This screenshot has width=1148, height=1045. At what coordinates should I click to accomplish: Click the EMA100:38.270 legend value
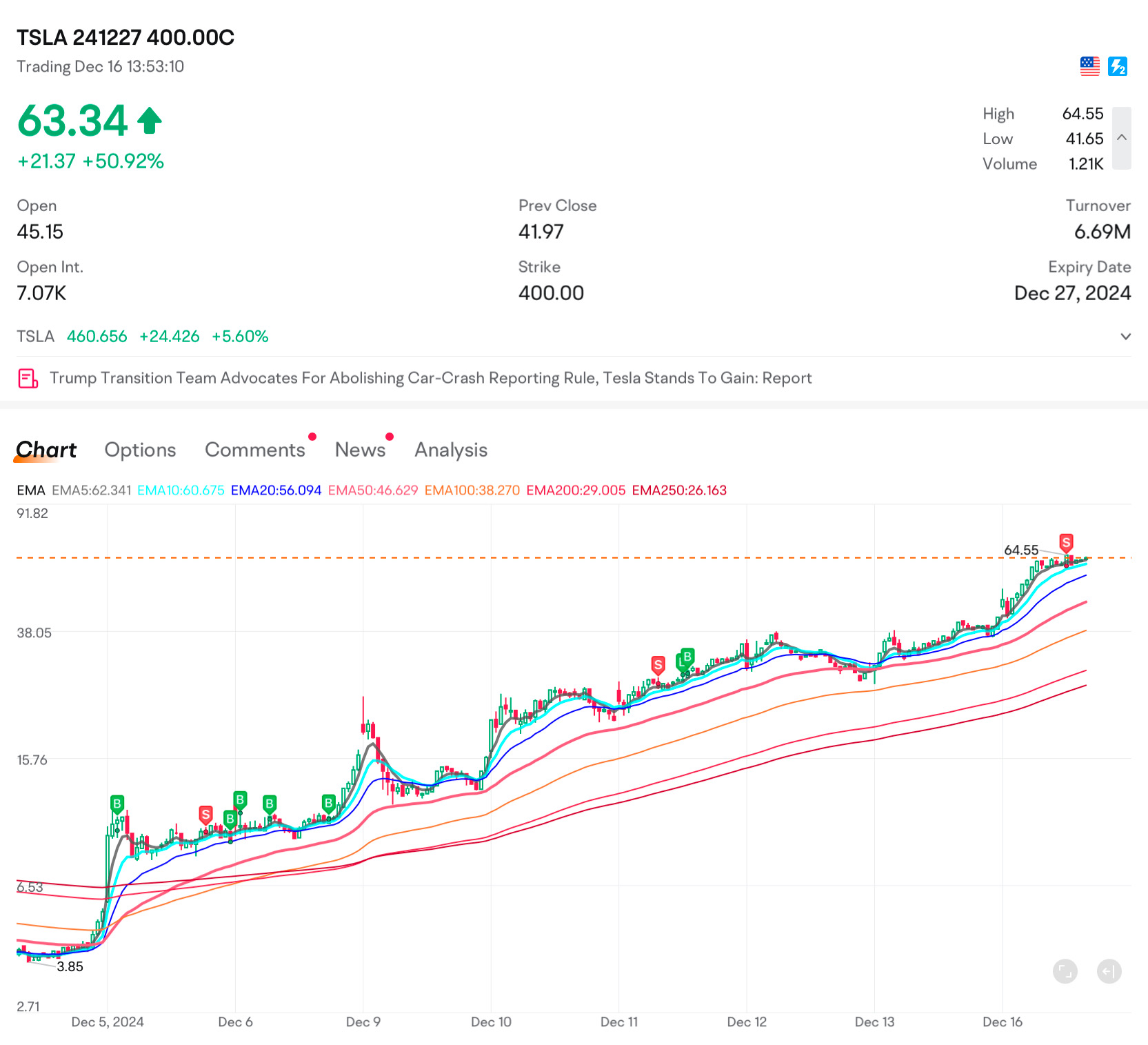472,490
